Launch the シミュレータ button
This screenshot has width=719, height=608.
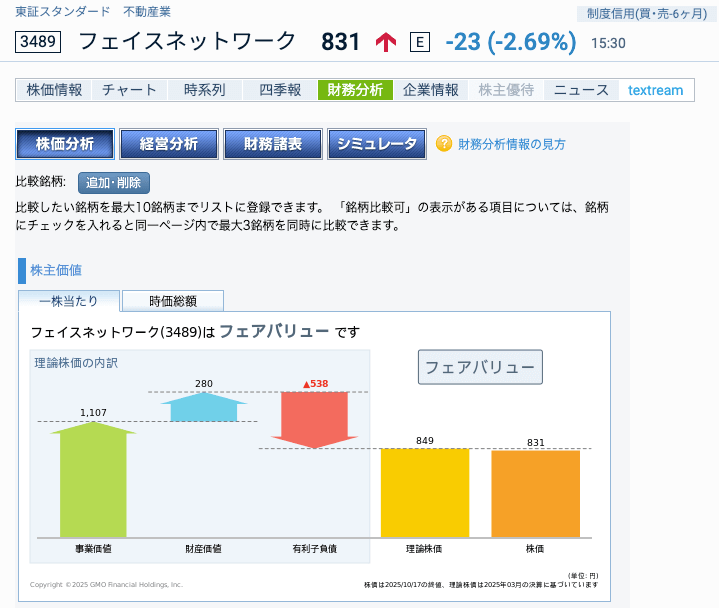click(x=377, y=144)
